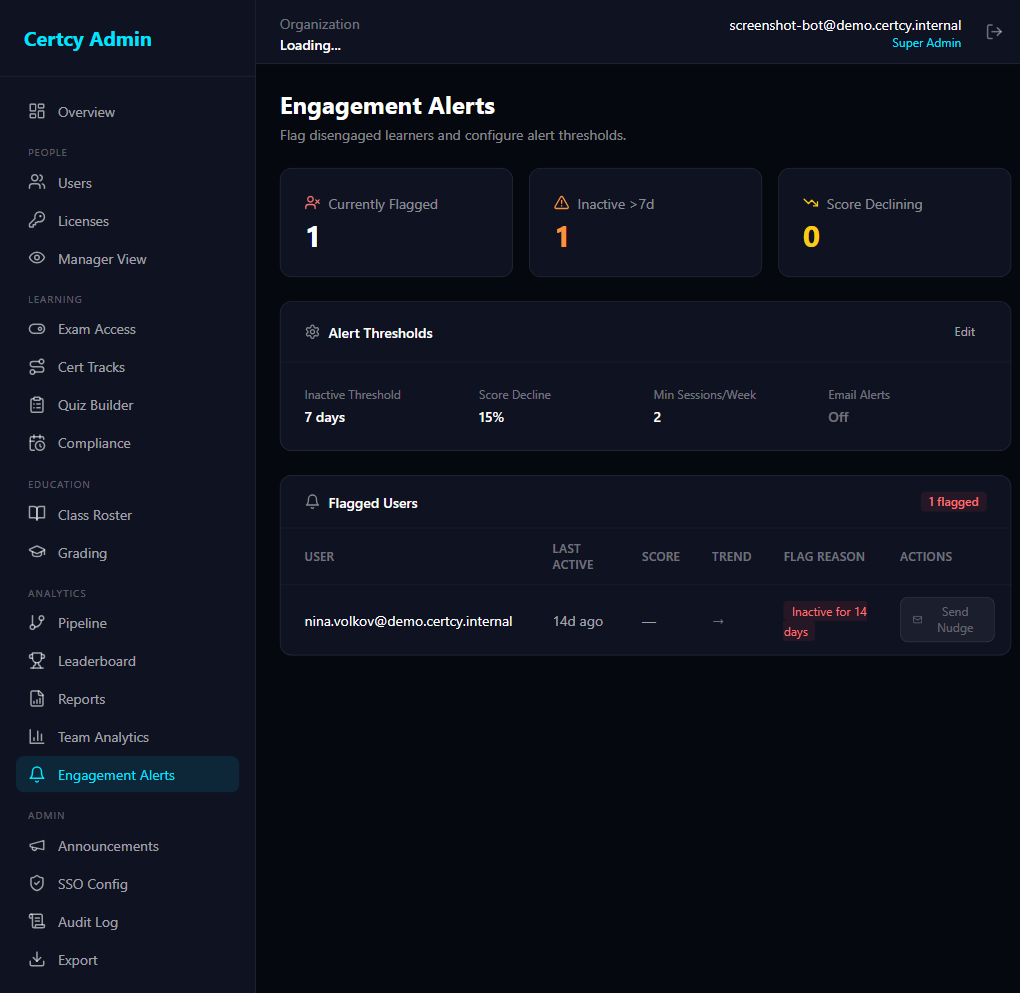Click the Cert Tracks route icon
The height and width of the screenshot is (993, 1020).
37,366
